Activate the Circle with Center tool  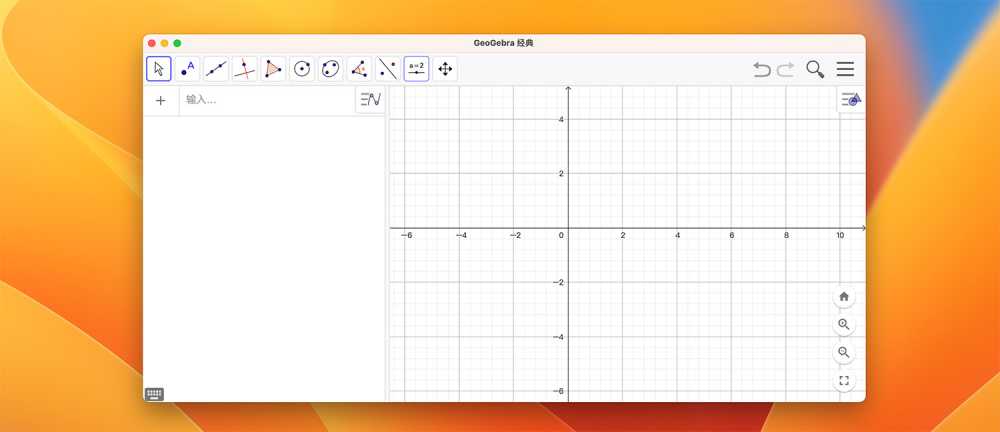pyautogui.click(x=302, y=69)
